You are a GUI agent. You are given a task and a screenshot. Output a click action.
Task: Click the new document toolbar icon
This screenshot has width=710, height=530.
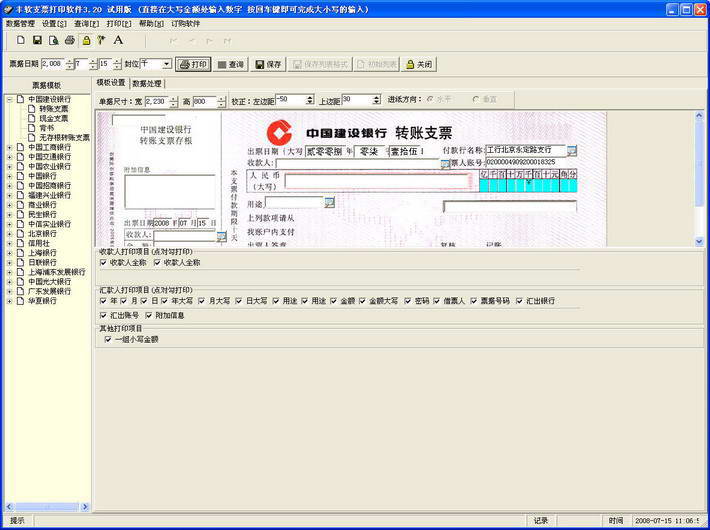click(21, 40)
